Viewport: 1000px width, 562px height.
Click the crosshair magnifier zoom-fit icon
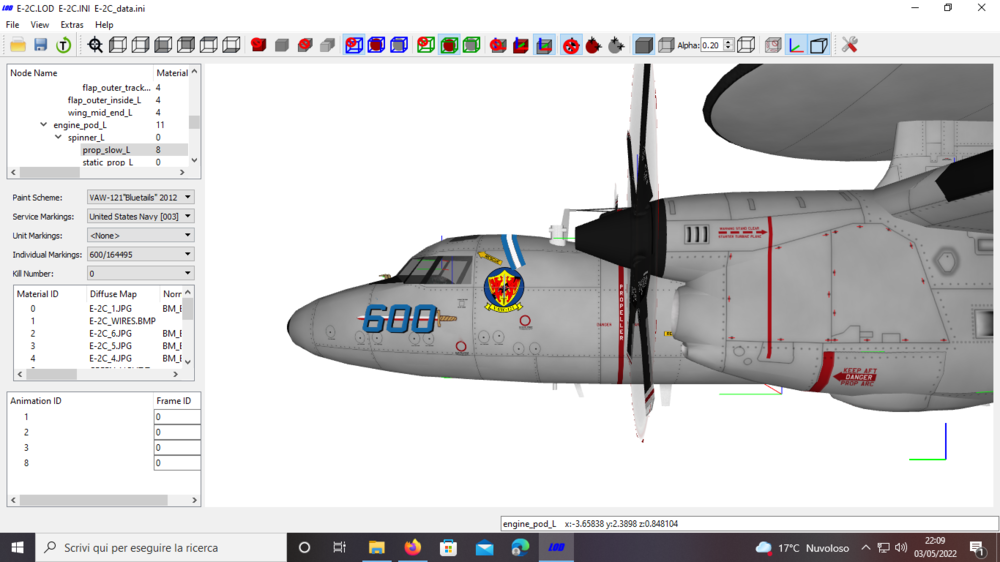[95, 45]
